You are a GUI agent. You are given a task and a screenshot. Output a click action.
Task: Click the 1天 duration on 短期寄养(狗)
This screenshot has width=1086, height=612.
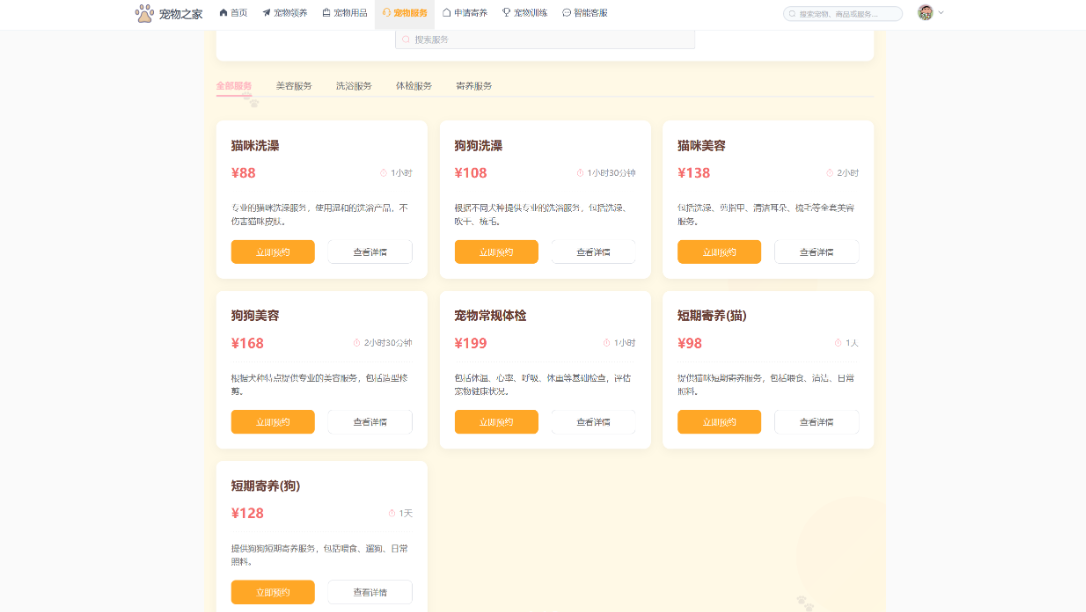405,513
